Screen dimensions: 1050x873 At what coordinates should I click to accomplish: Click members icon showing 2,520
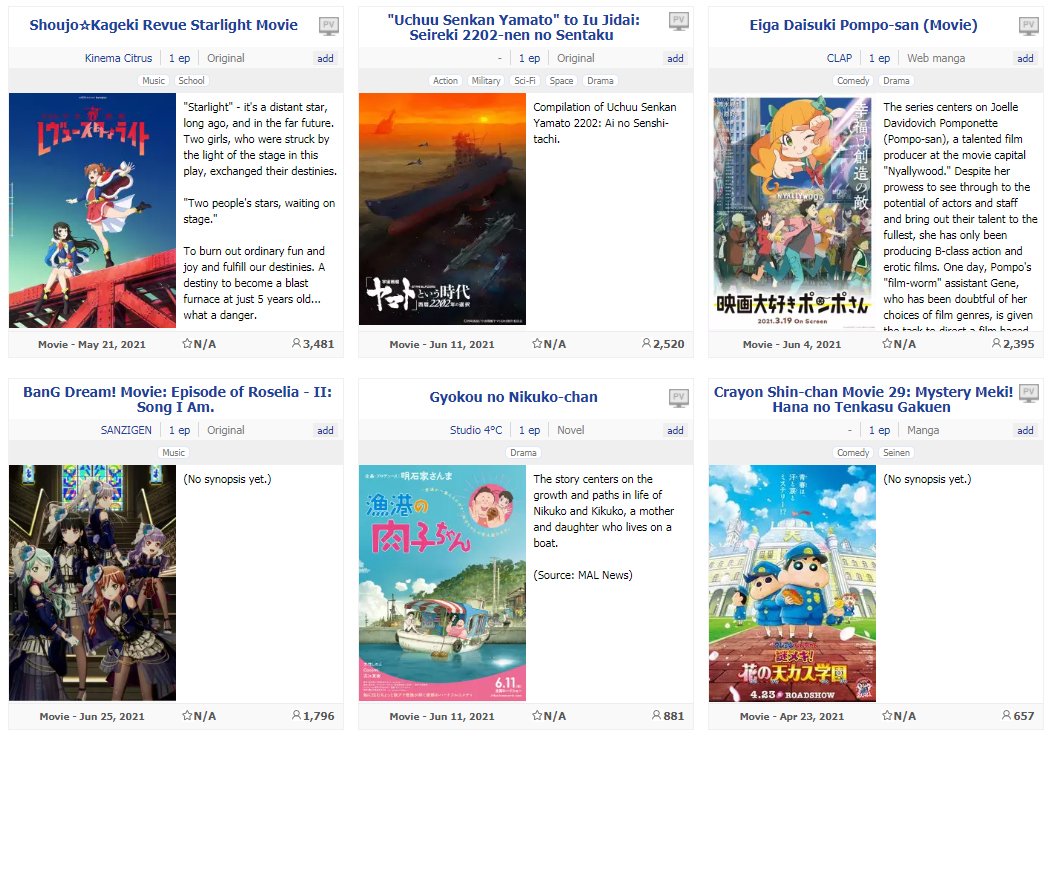pyautogui.click(x=646, y=343)
